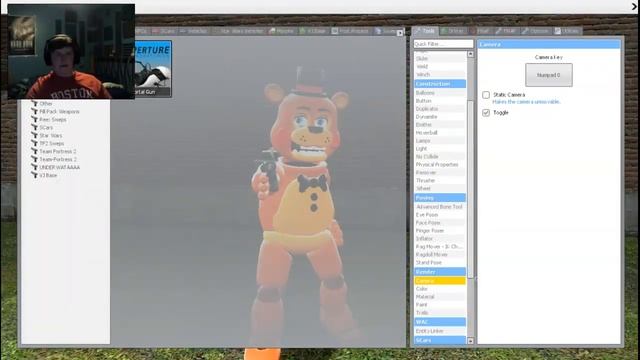Click the Utilities tab page icon

[558, 31]
